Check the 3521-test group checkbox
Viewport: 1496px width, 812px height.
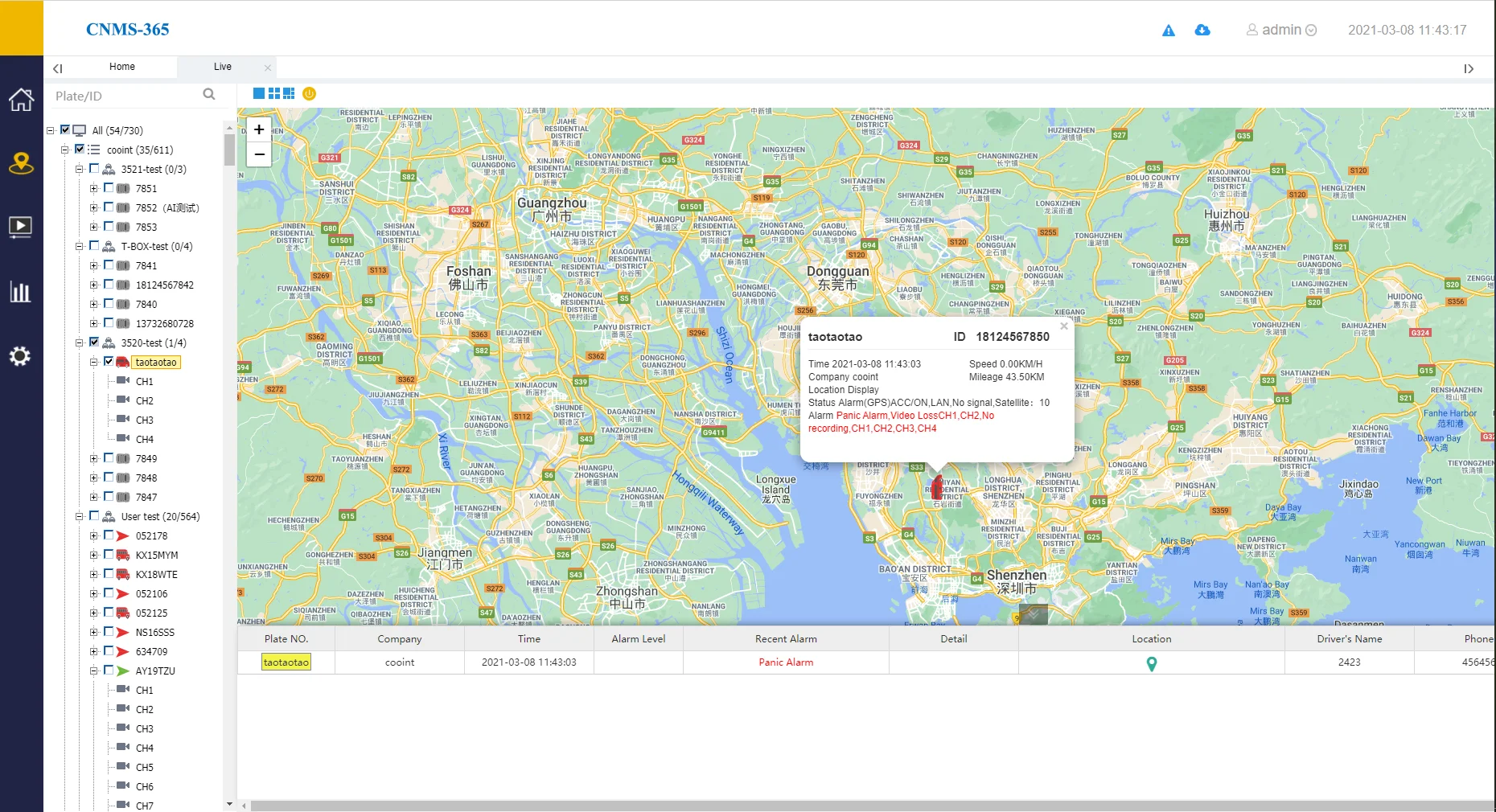94,168
